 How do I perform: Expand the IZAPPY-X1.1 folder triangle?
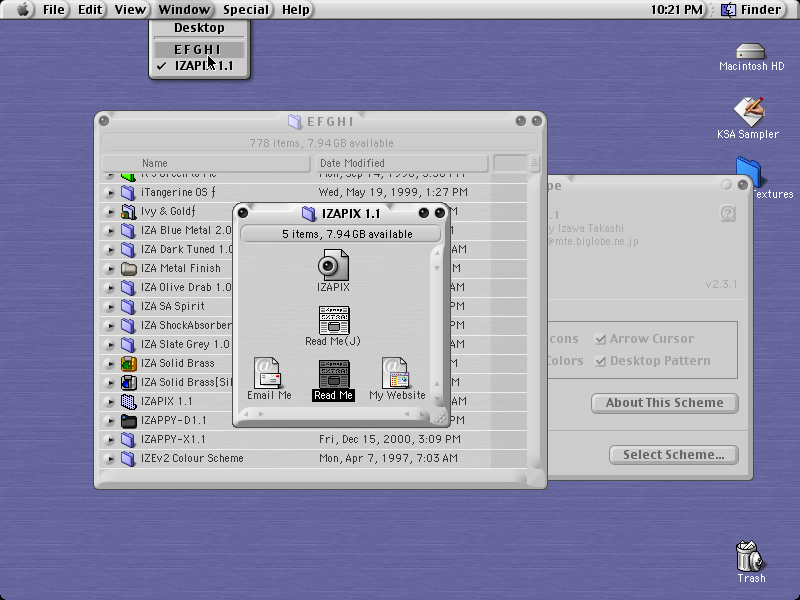(x=110, y=440)
